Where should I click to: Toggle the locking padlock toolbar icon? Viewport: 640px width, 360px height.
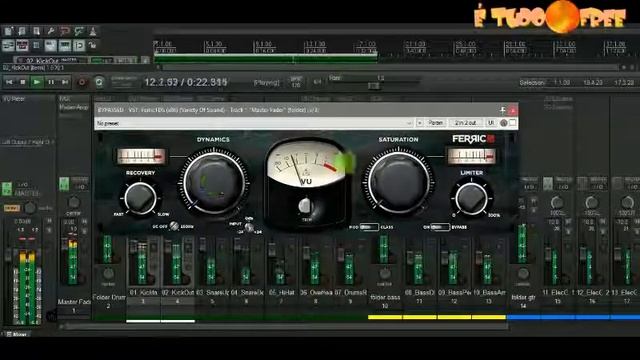(x=93, y=45)
